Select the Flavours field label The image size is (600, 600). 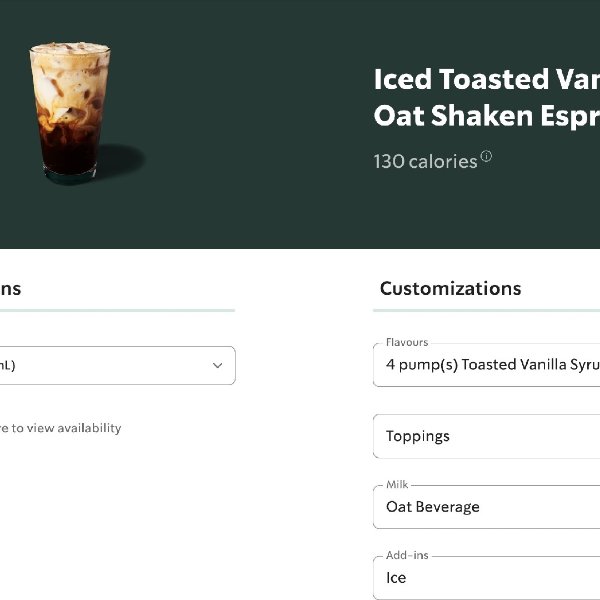407,342
